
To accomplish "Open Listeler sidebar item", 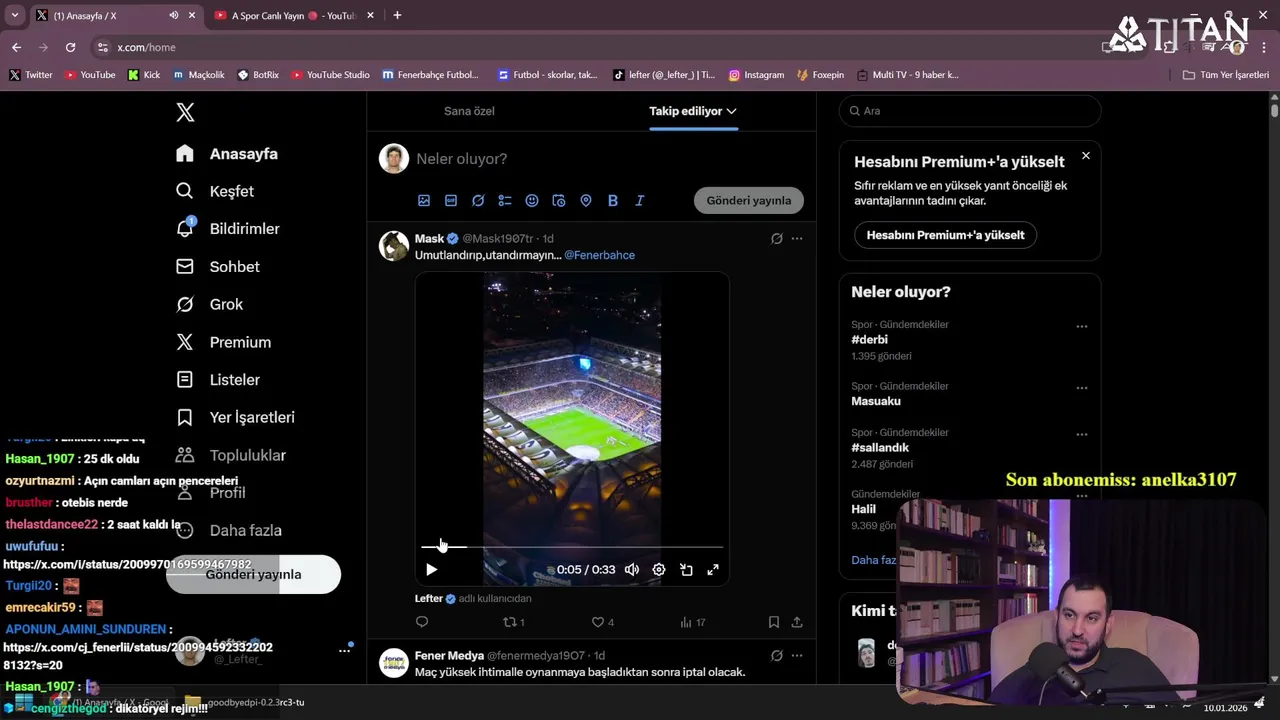I will 218,380.
